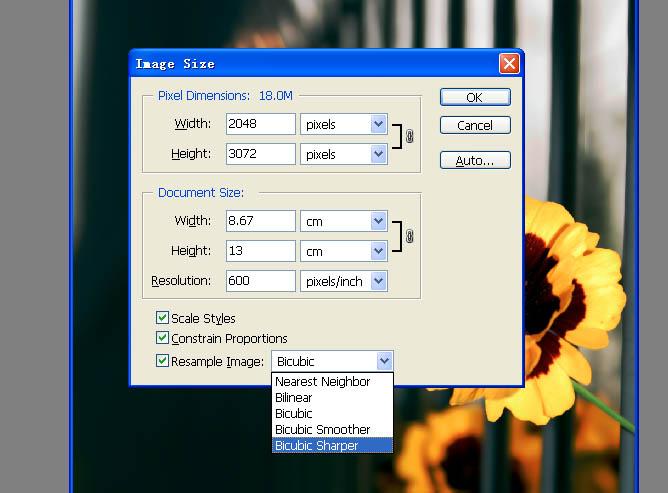Click the pixel dimensions chain link icon
Viewport: 668px width, 493px height.
click(x=409, y=136)
